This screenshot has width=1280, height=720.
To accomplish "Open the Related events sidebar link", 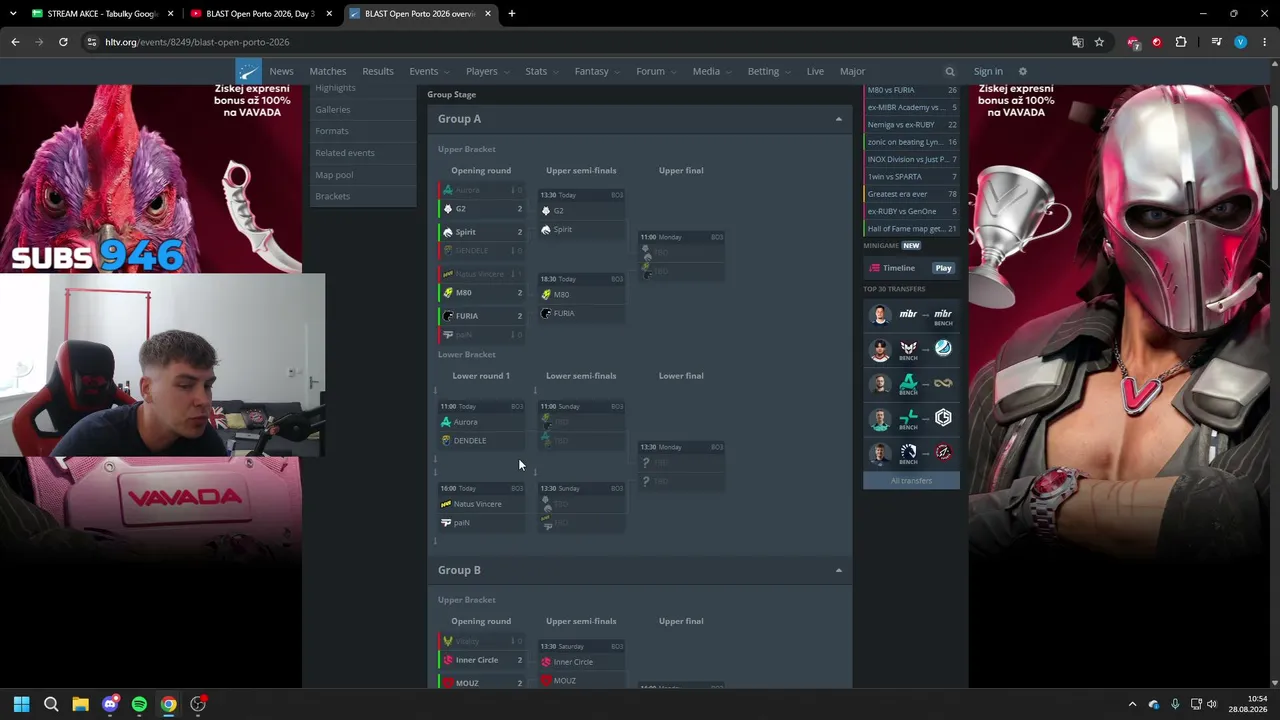I will (x=345, y=153).
